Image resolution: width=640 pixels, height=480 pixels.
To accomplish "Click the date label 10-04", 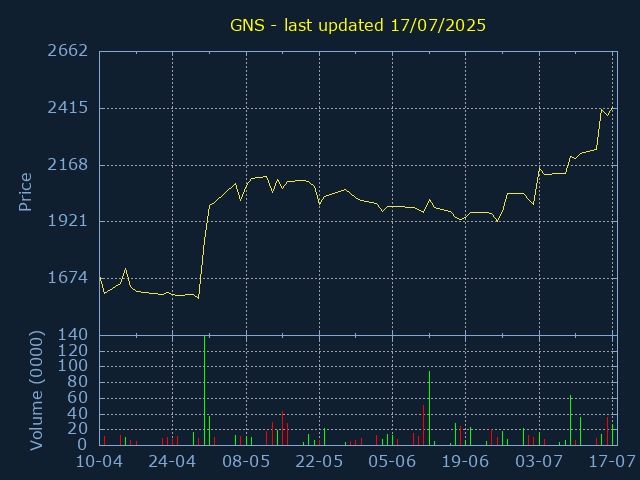I will point(100,462).
